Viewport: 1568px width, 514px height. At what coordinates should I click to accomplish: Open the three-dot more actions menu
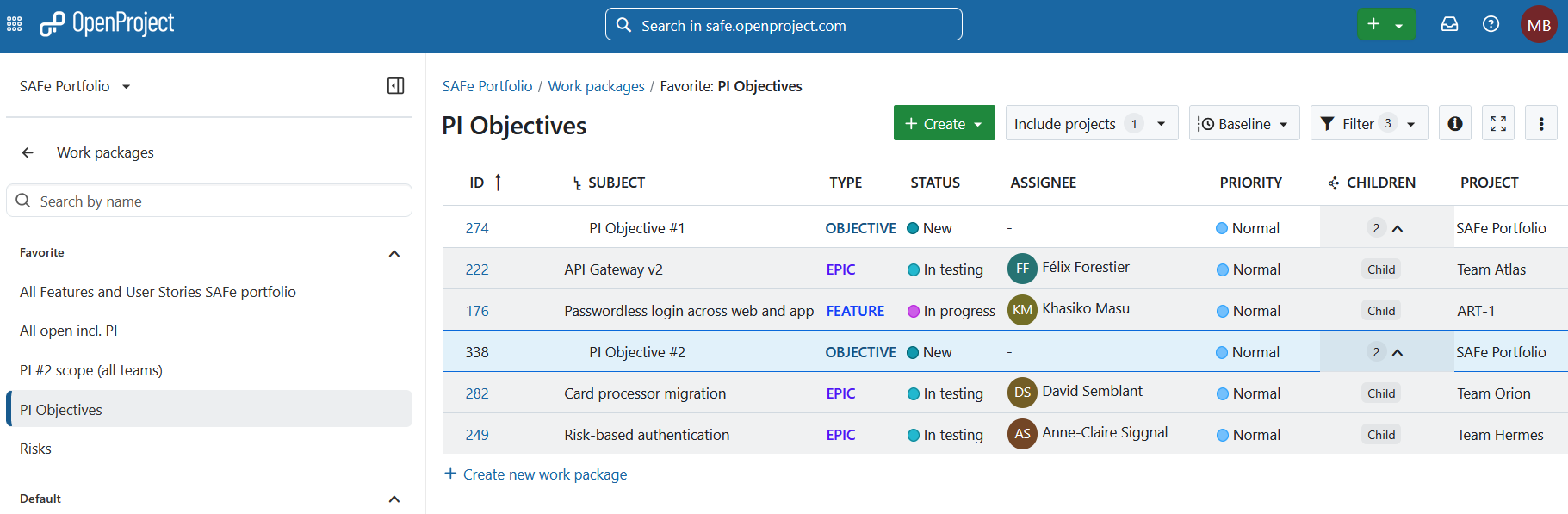(1541, 123)
